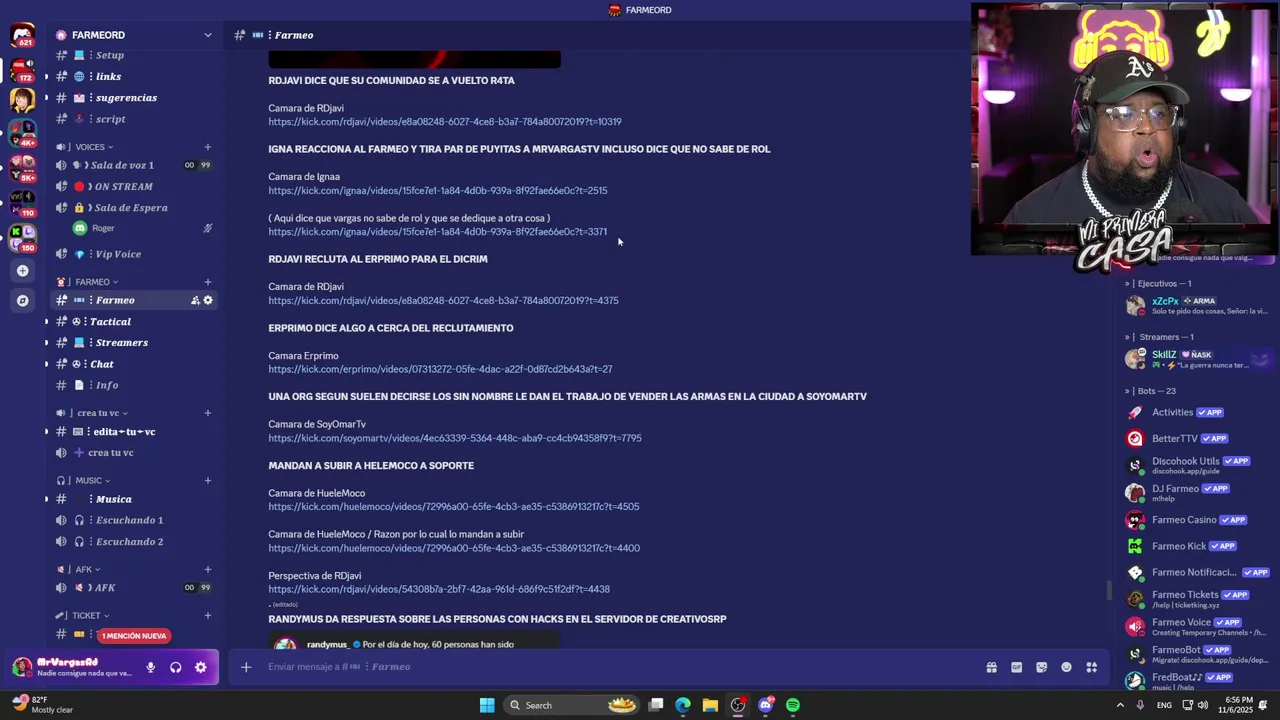Screen dimensions: 1280x720
Task: Switch to Streamers channel
Action: 132,343
